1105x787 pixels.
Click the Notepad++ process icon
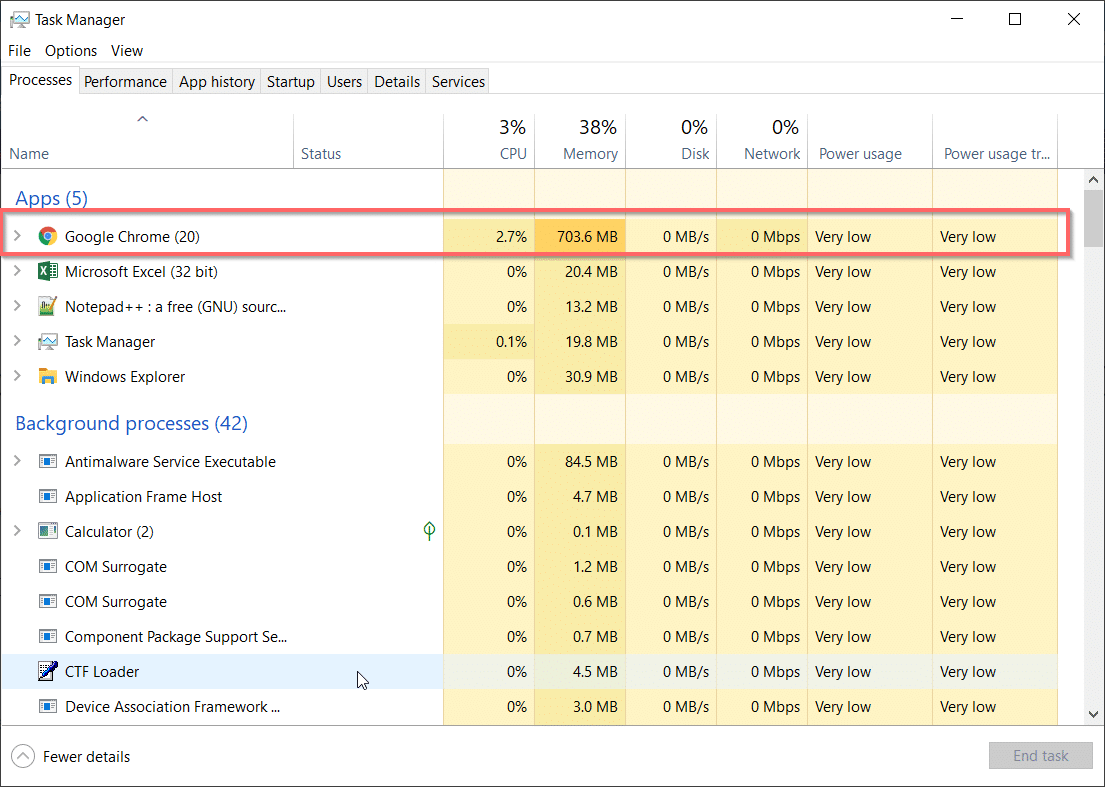(48, 306)
